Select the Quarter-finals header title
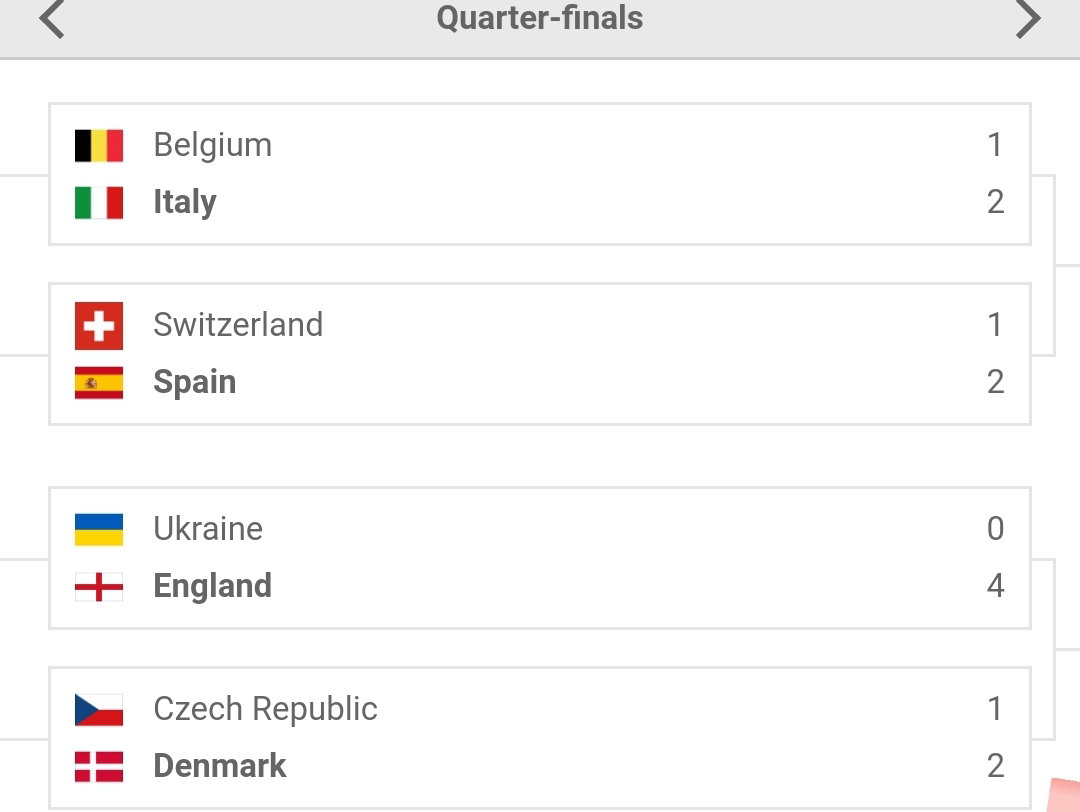Viewport: 1080px width, 812px height. [x=540, y=18]
